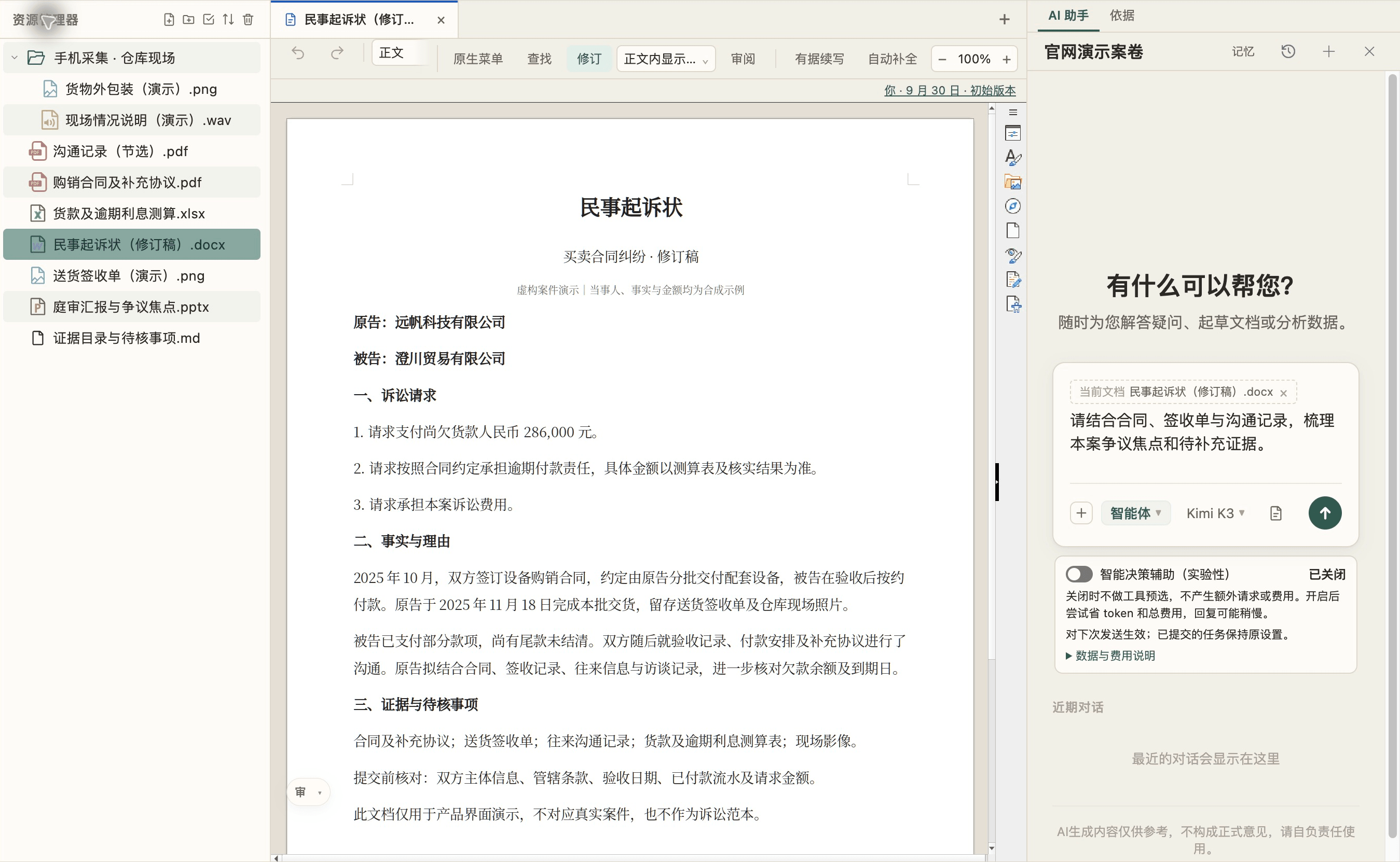Click the undo arrow in editor toolbar
Viewport: 1400px width, 862px height.
coord(298,53)
